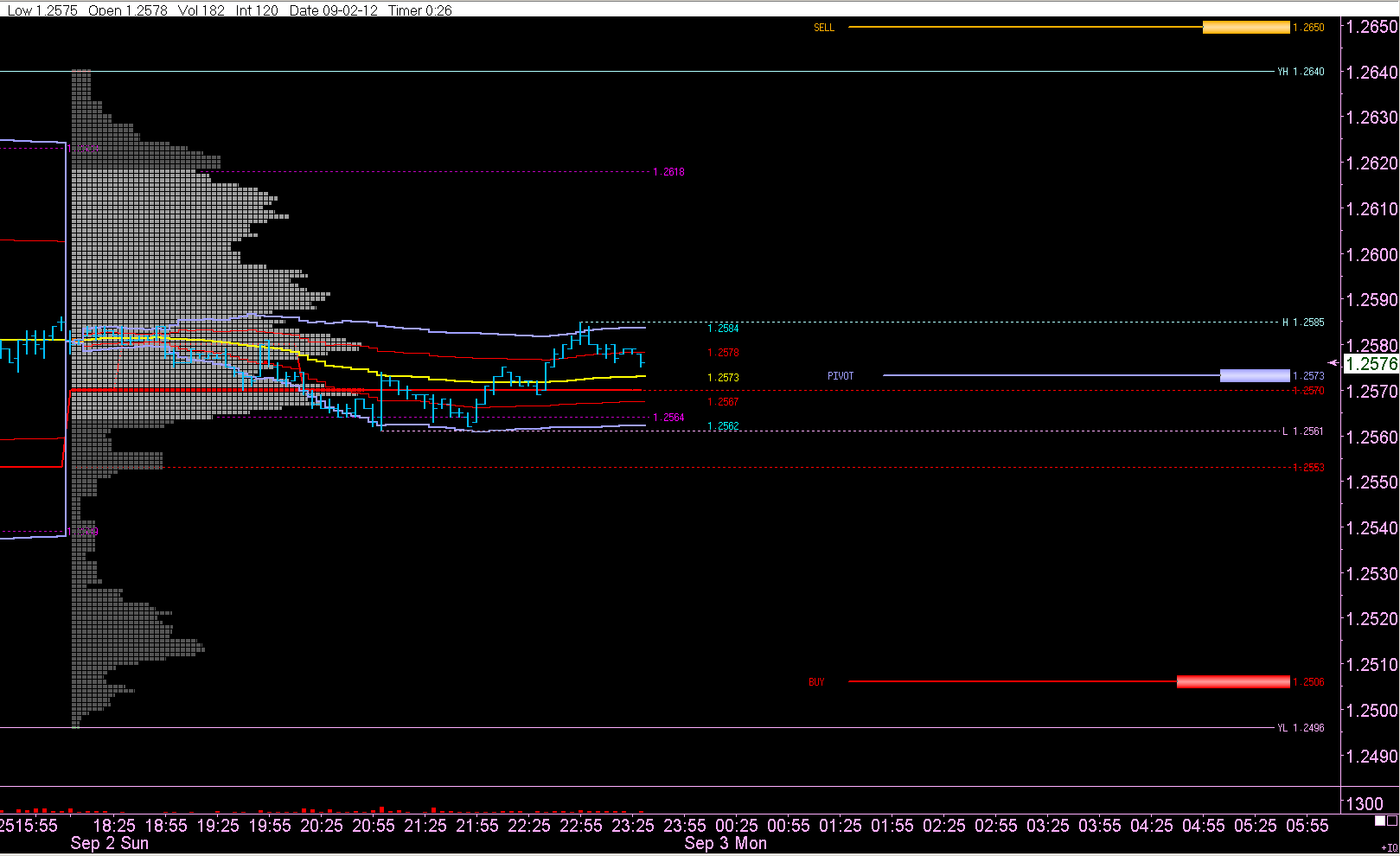Click the cyan 1.2584 band value
Screen dimensions: 1400x856
(723, 329)
